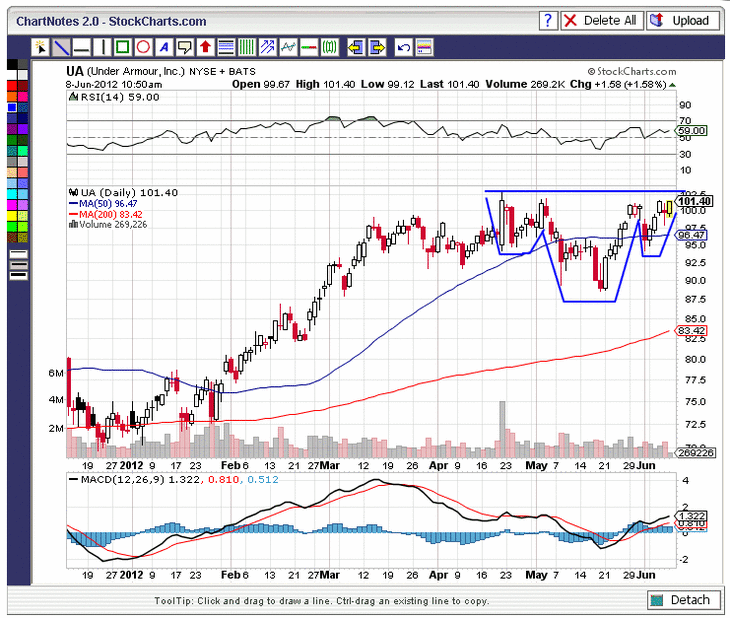The image size is (730, 618).
Task: Select the text annotation tool
Action: [x=164, y=47]
